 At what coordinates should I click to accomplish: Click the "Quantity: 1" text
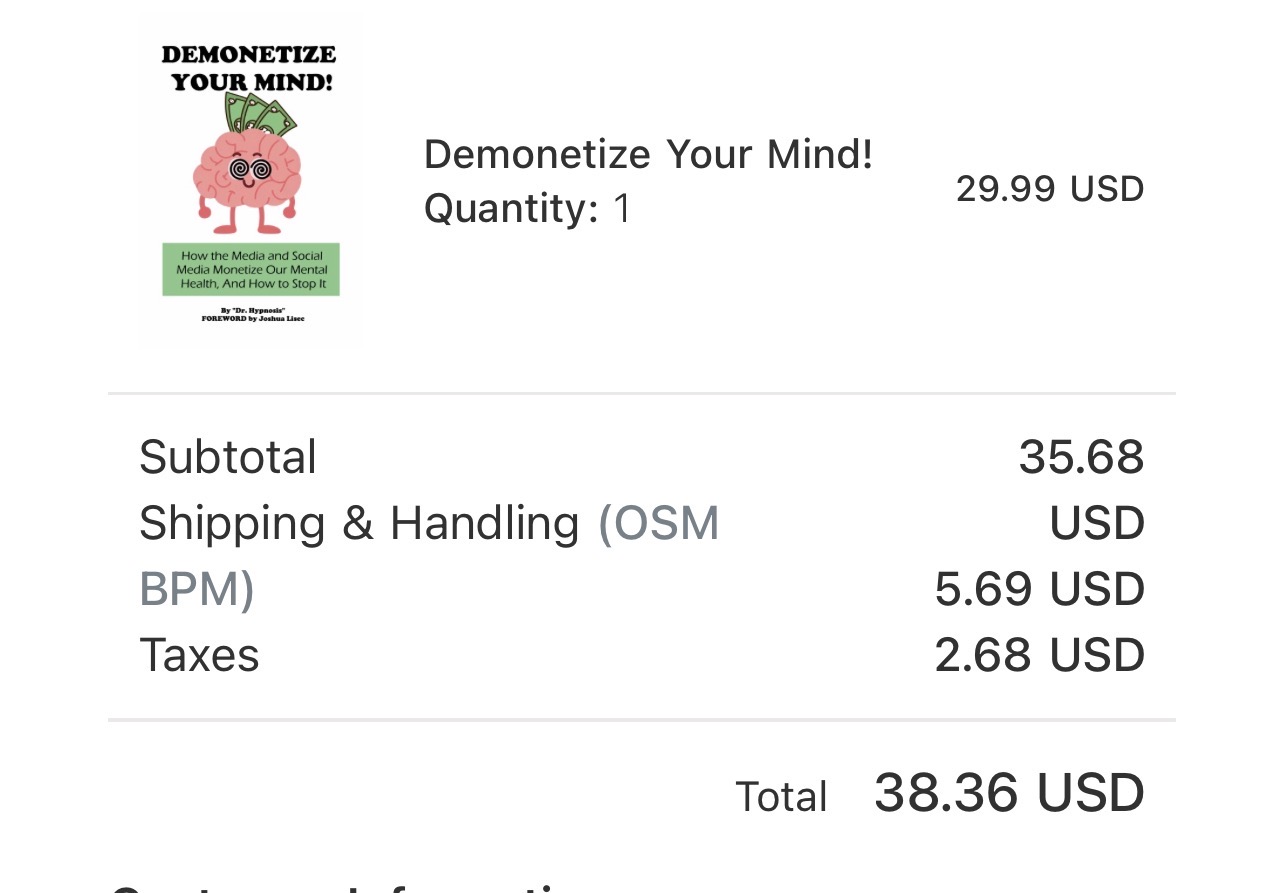pos(528,209)
